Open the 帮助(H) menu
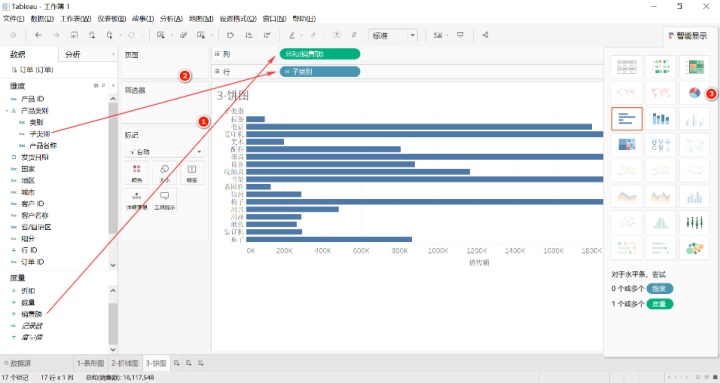This screenshot has height=383, width=720. tap(304, 18)
